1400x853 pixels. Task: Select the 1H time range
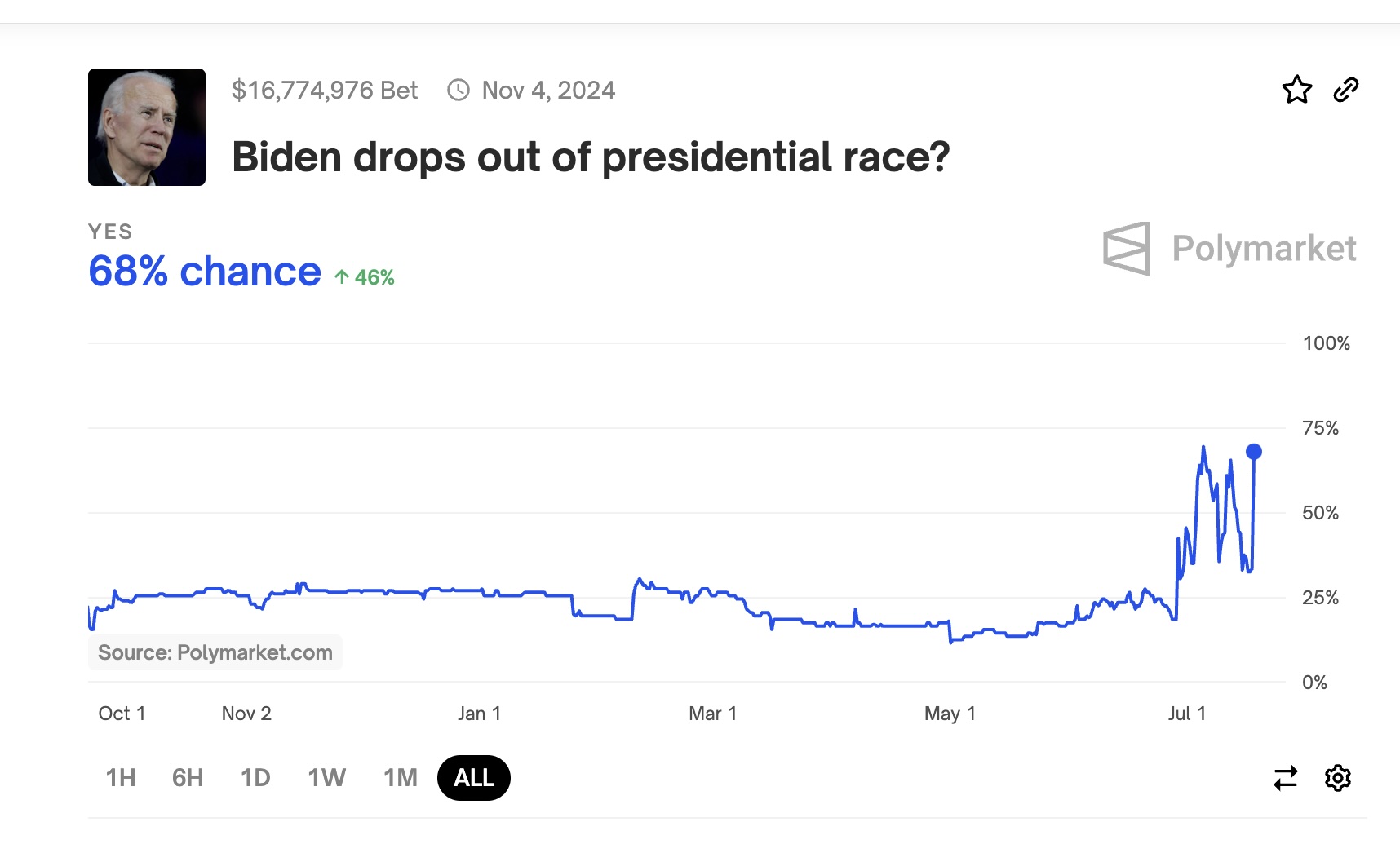(x=121, y=778)
